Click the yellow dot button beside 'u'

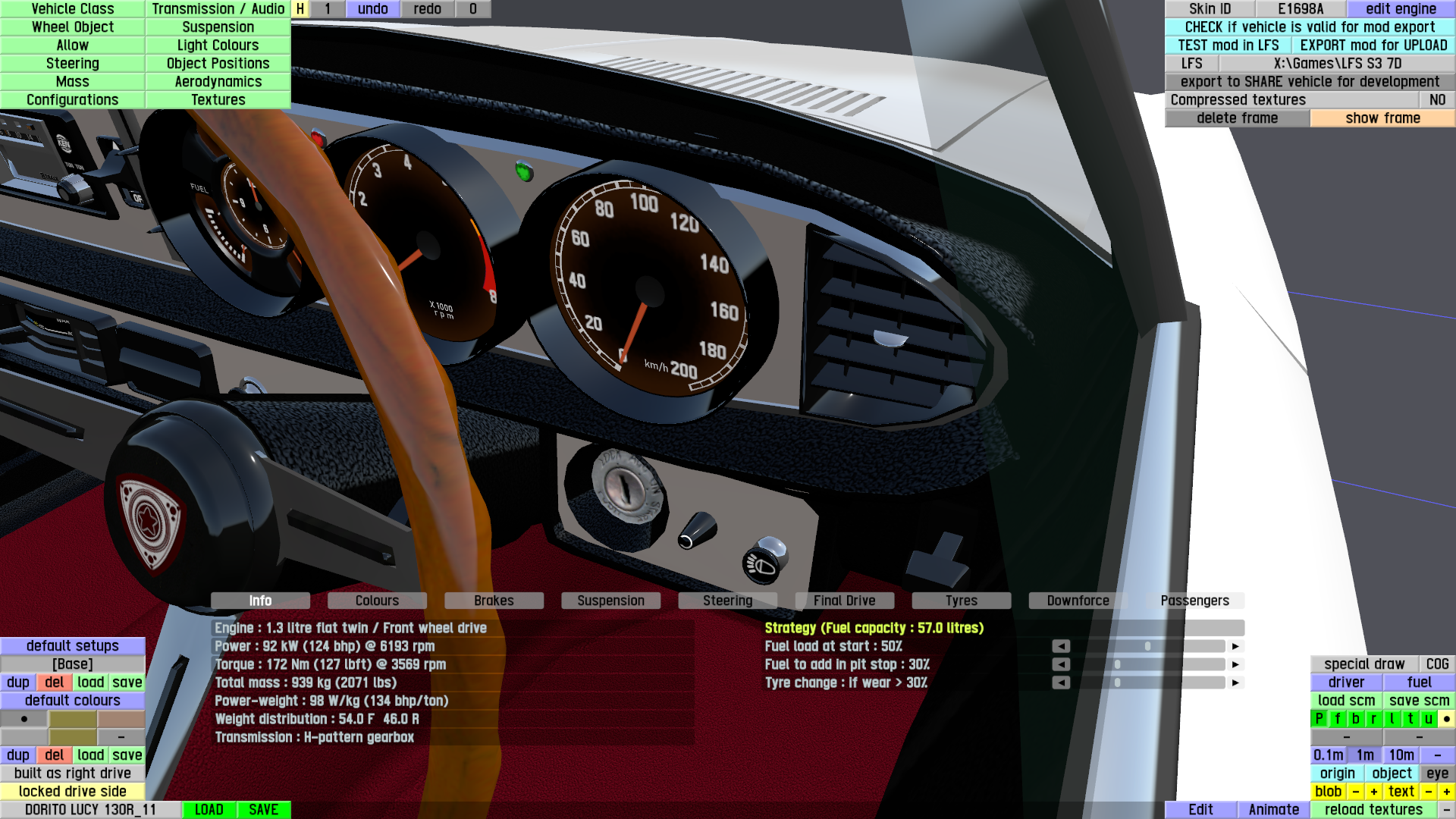(x=1447, y=718)
